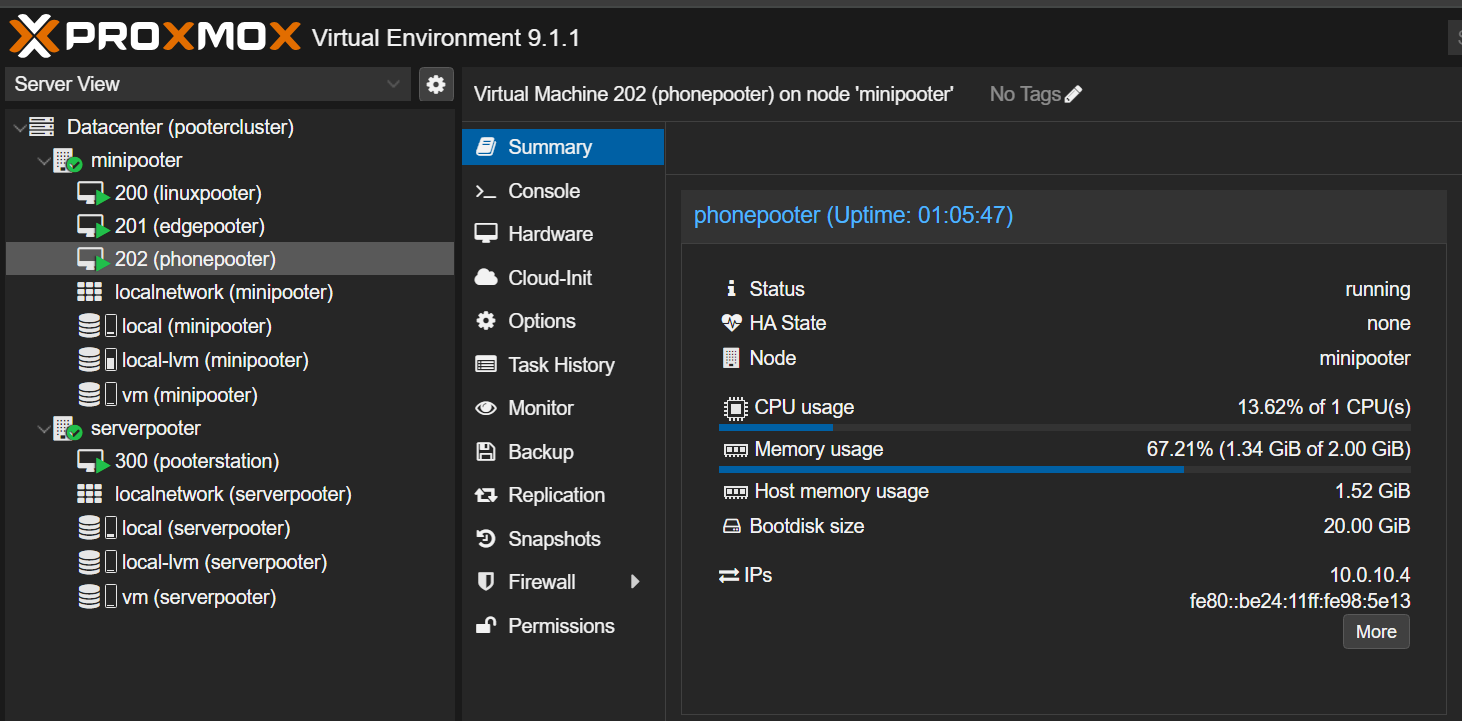Viewport: 1462px width, 721px height.
Task: Open the Firewall tab
Action: (x=563, y=582)
